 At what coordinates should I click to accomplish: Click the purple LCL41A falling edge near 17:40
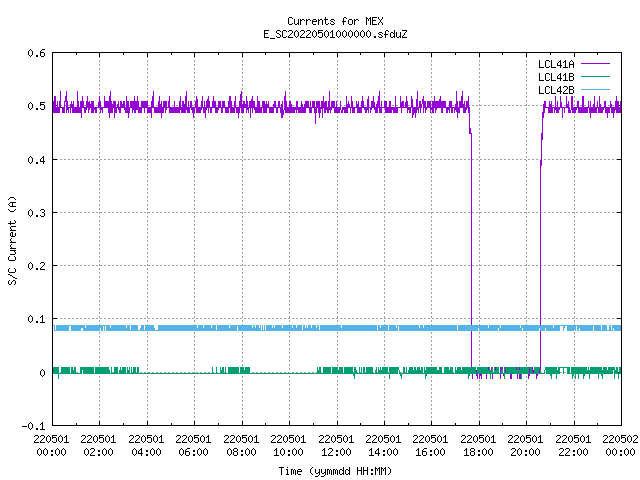click(471, 245)
